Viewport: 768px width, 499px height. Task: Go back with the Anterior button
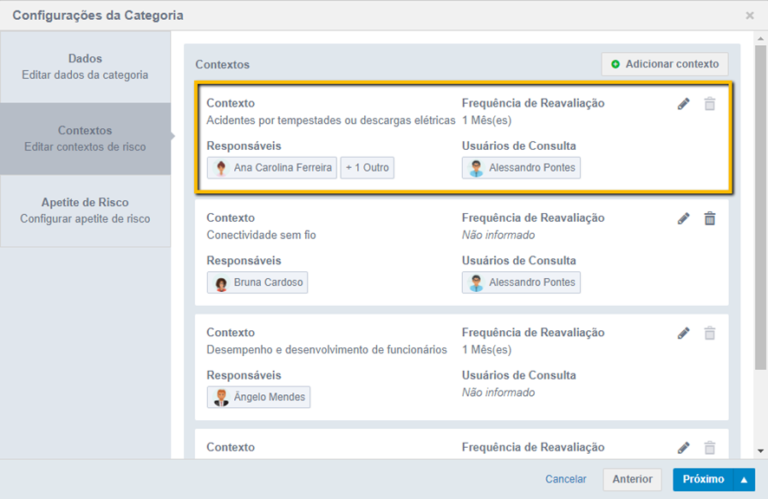tap(632, 480)
